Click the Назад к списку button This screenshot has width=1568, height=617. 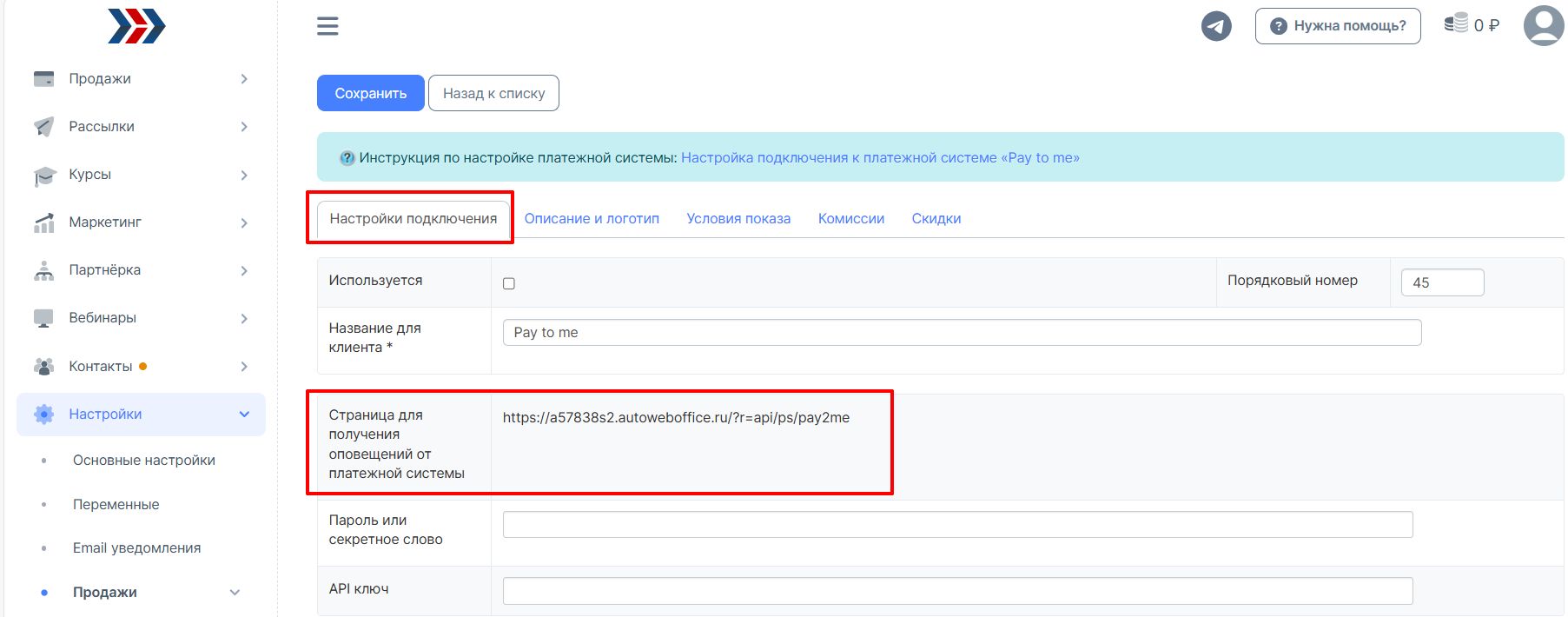coord(494,93)
